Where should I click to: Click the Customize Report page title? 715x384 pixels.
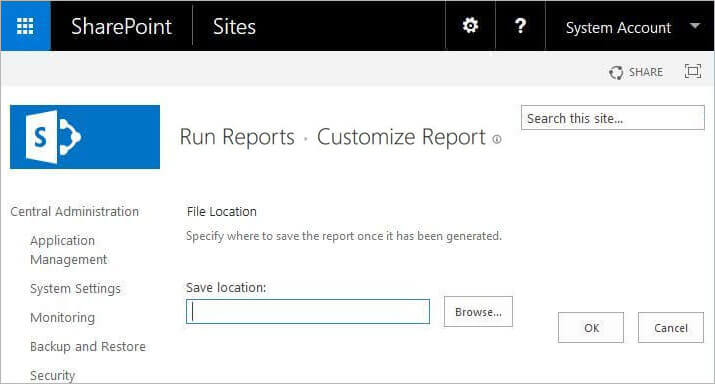401,137
